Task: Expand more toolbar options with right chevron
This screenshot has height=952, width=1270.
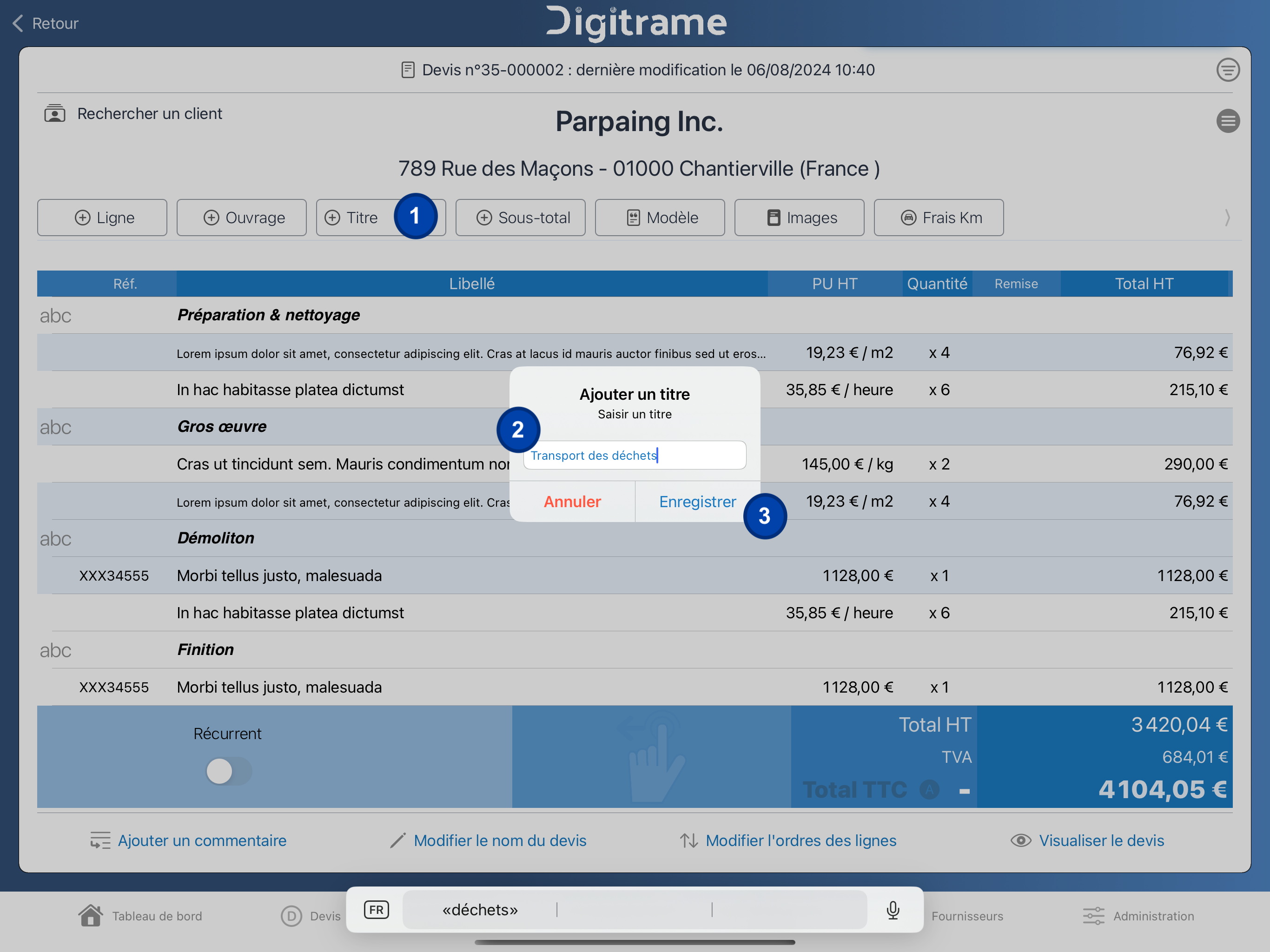Action: [x=1227, y=218]
